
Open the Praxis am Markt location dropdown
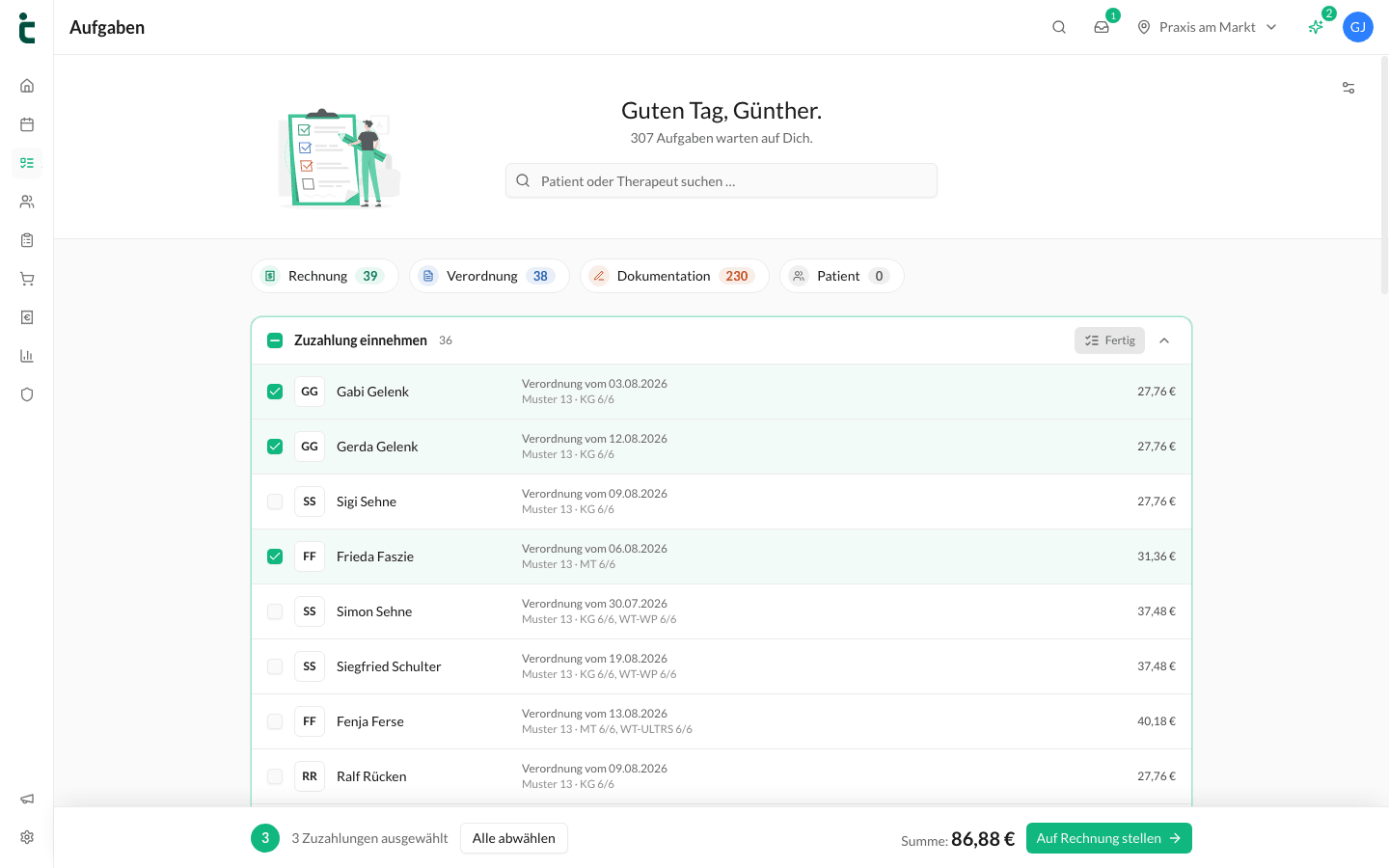1207,27
